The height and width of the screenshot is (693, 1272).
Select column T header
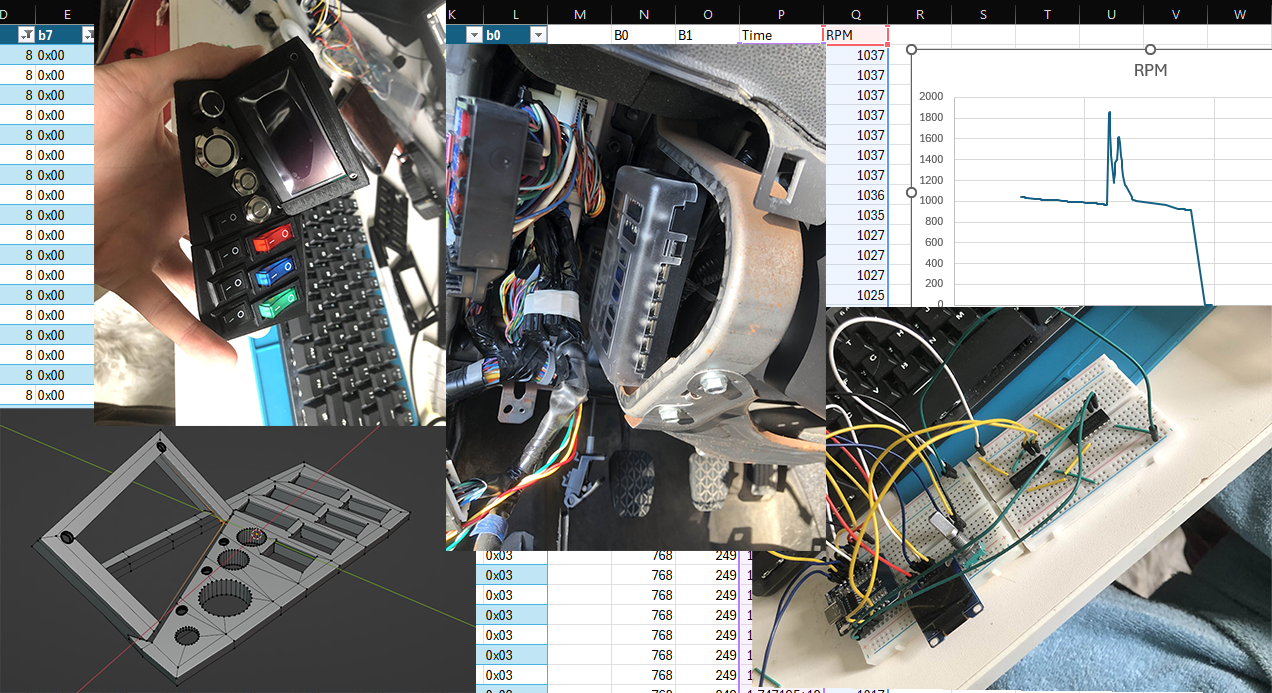tap(1048, 14)
